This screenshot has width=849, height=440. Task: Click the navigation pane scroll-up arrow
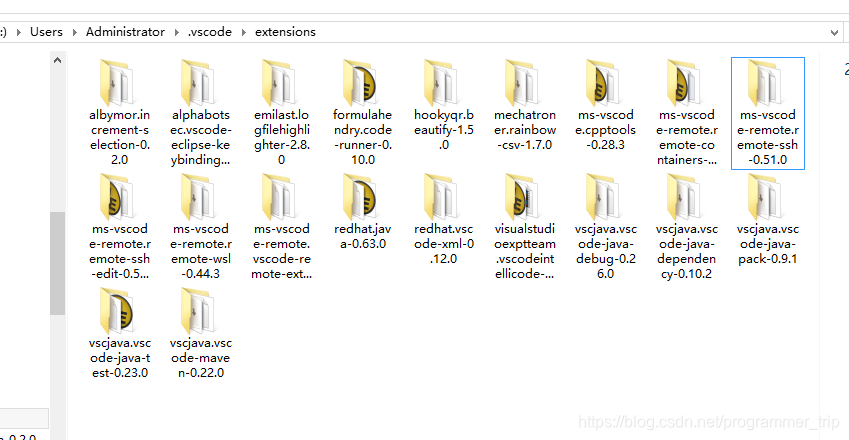tap(57, 61)
